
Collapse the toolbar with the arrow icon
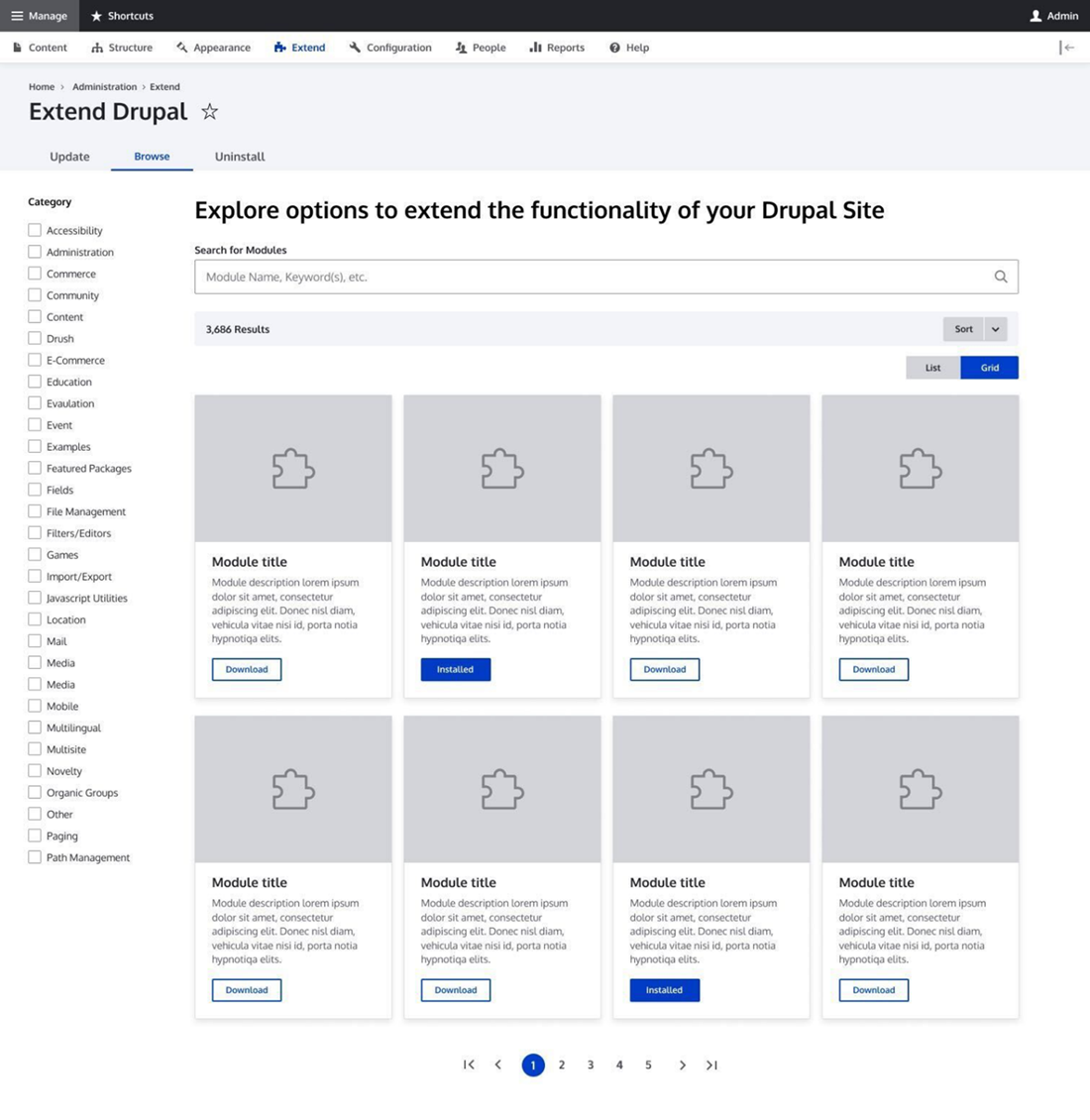coord(1067,48)
